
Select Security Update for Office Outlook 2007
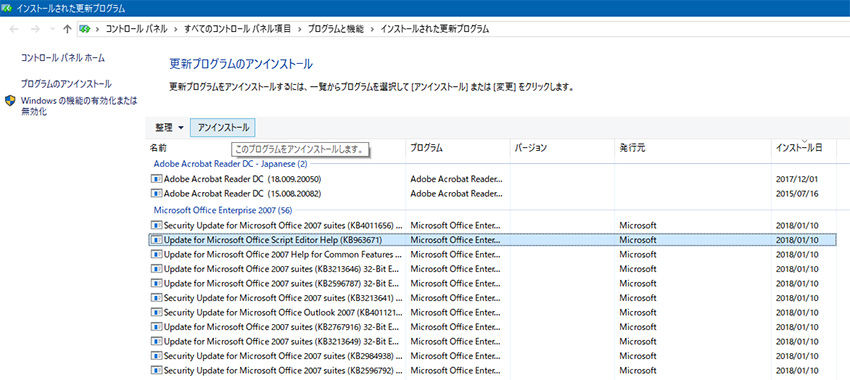tap(492, 313)
